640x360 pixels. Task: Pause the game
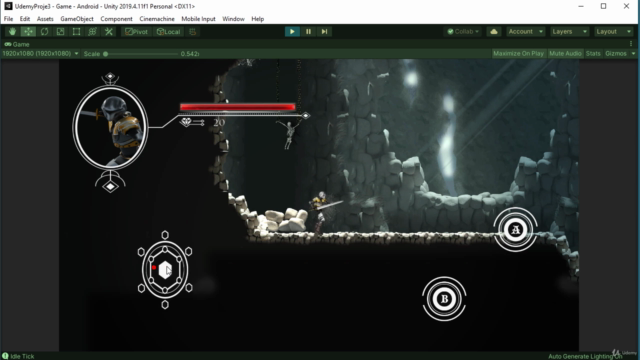[308, 31]
